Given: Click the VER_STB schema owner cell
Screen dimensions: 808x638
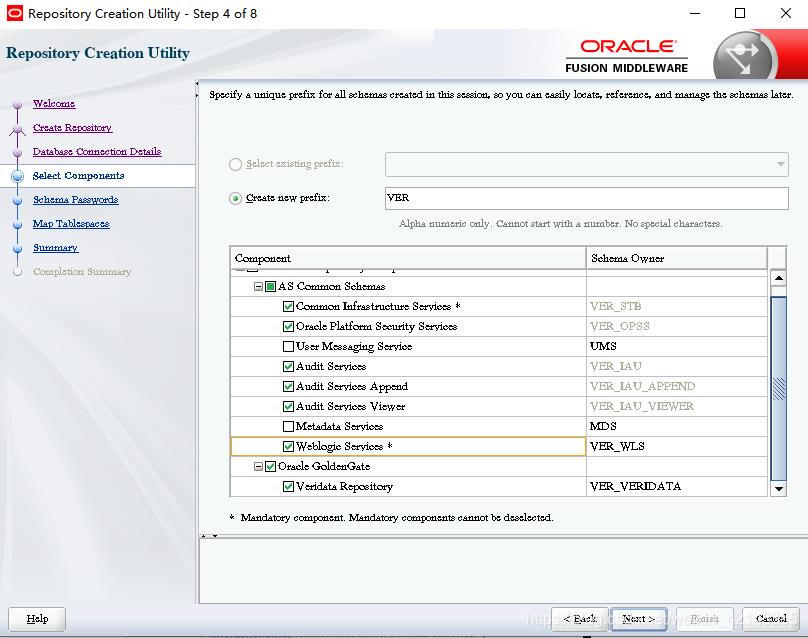Looking at the screenshot, I should [677, 306].
